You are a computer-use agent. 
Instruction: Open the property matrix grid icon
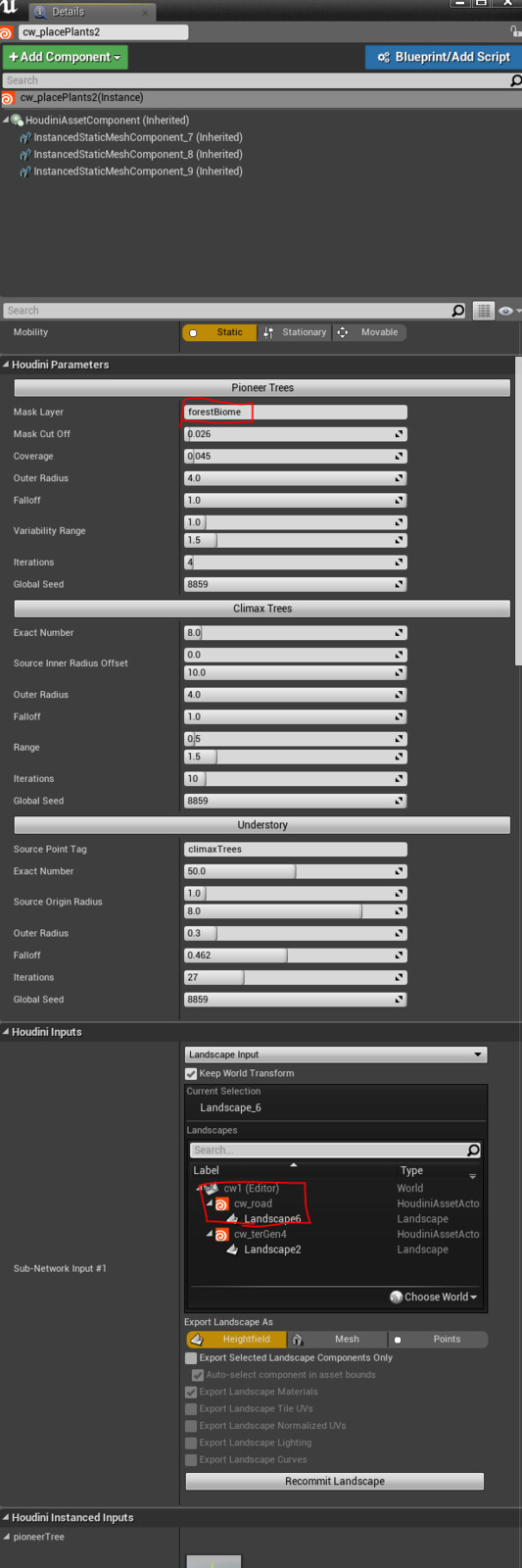[x=483, y=311]
